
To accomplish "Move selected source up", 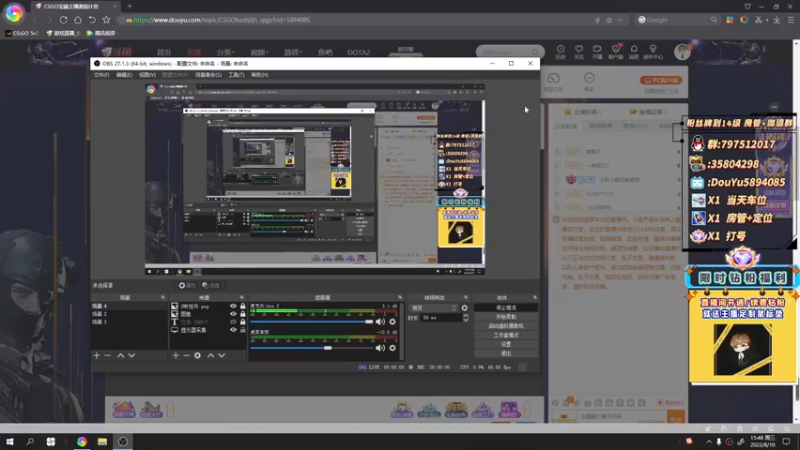I will pos(210,355).
